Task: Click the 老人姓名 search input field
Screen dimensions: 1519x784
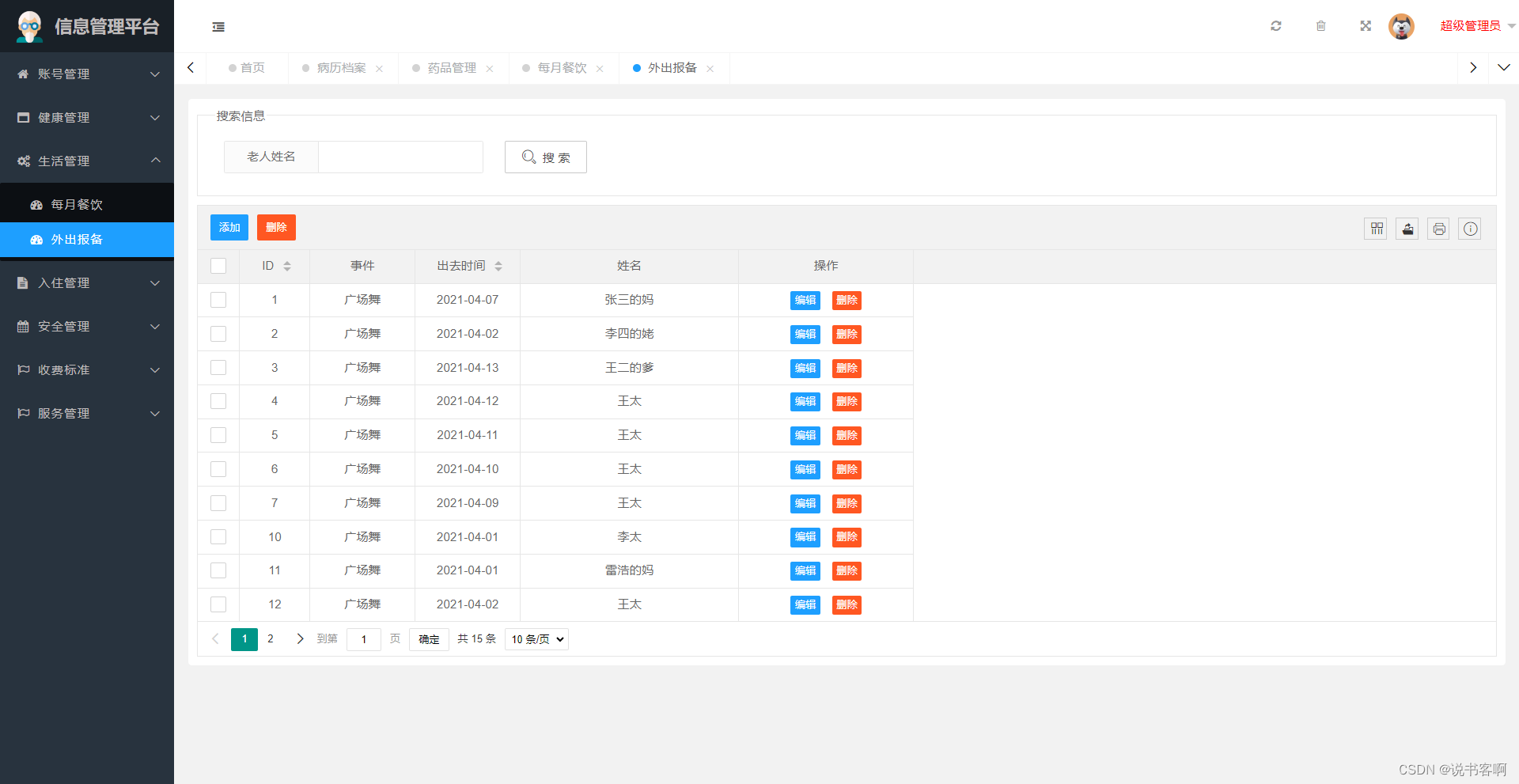Action: pyautogui.click(x=400, y=157)
